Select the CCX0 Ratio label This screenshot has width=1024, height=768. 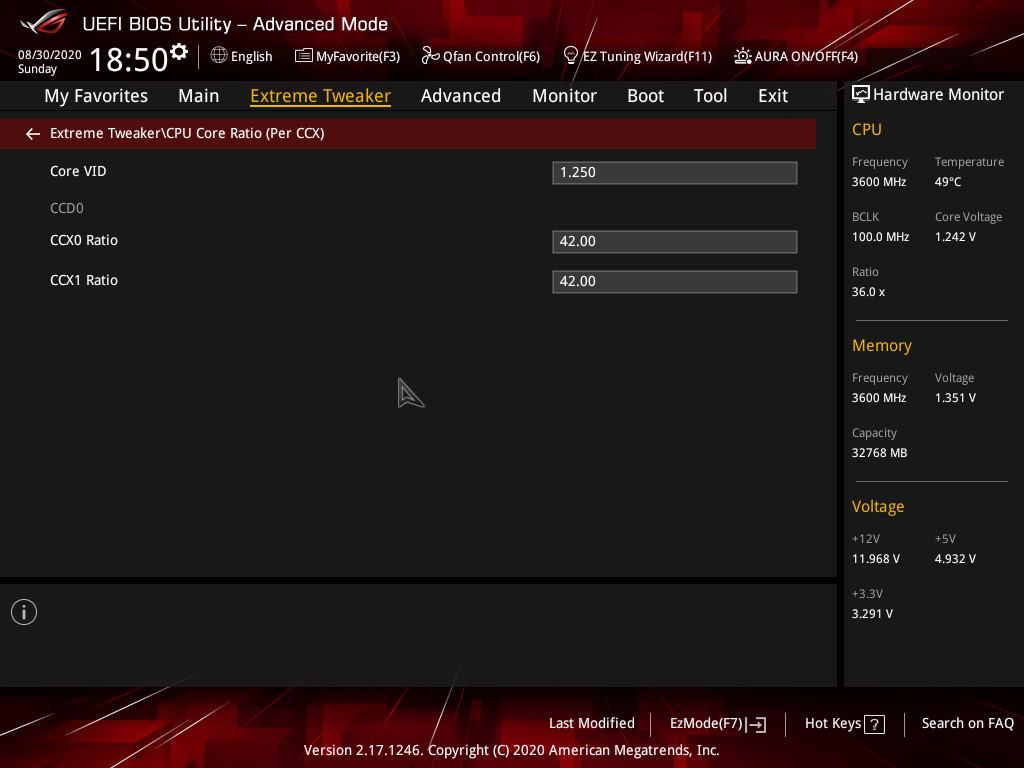(x=84, y=240)
